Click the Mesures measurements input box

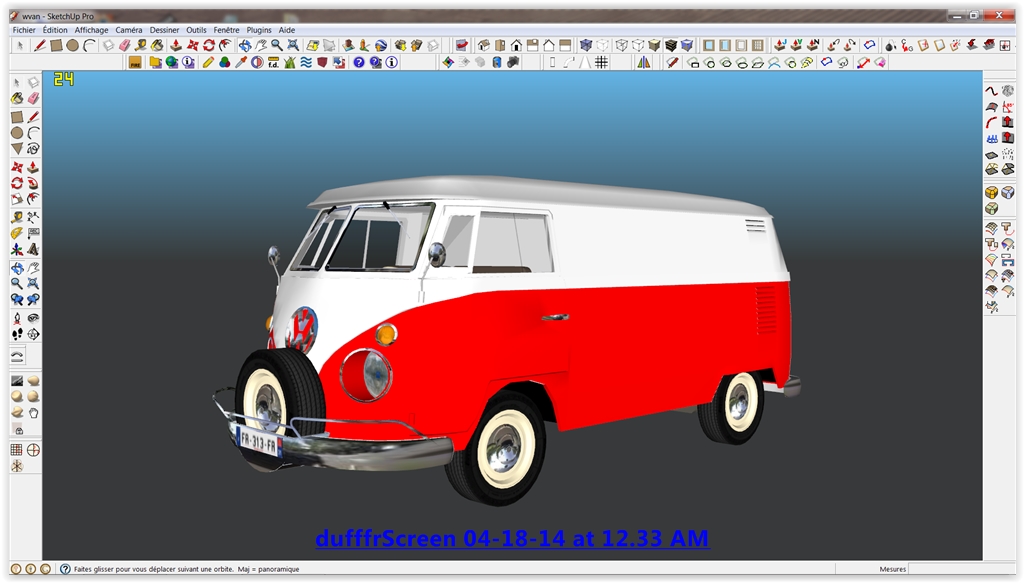click(x=961, y=569)
